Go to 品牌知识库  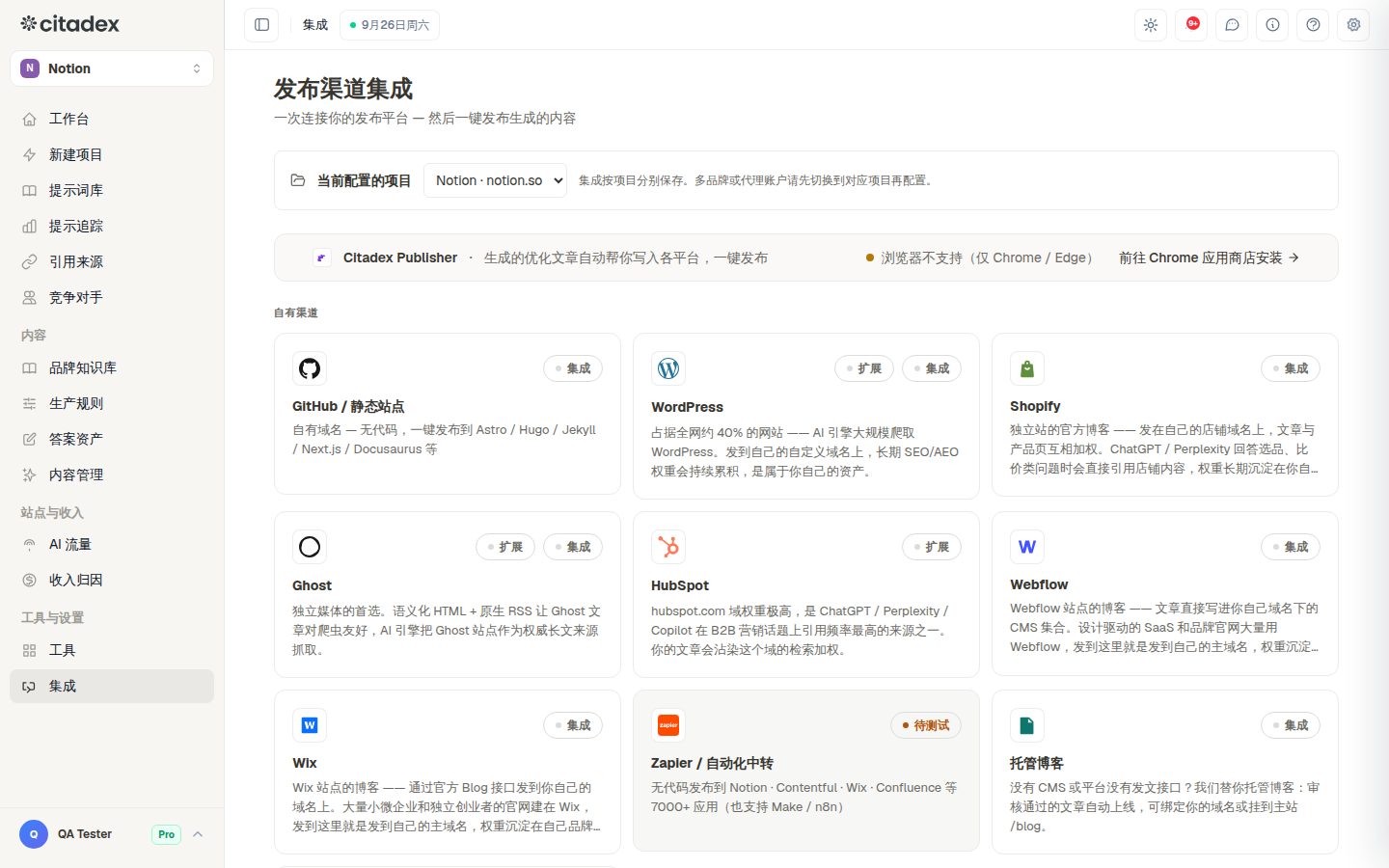coord(112,367)
